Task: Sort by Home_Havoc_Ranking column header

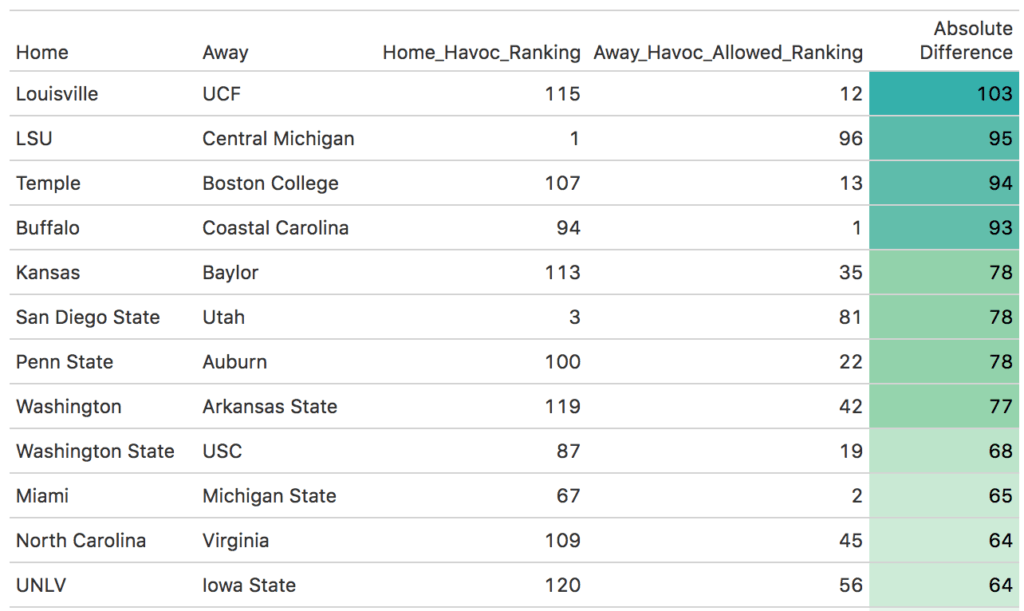Action: 481,52
